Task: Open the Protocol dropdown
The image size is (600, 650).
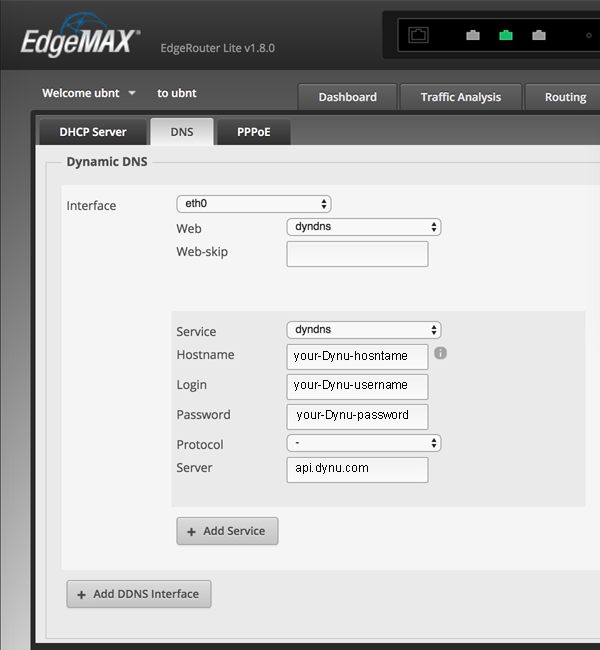Action: (364, 443)
